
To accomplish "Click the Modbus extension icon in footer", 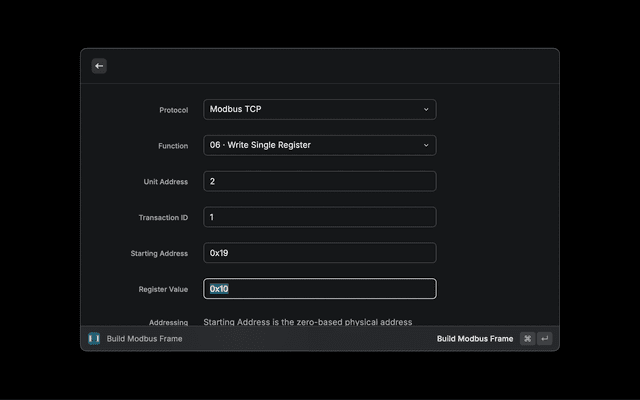I will click(x=94, y=338).
